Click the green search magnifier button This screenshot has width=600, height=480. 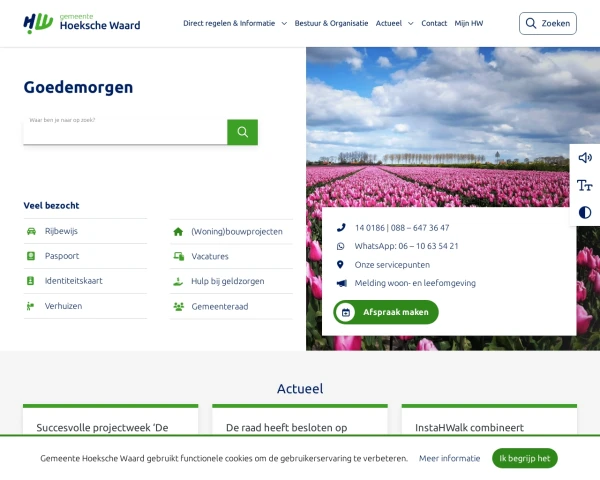pyautogui.click(x=242, y=132)
